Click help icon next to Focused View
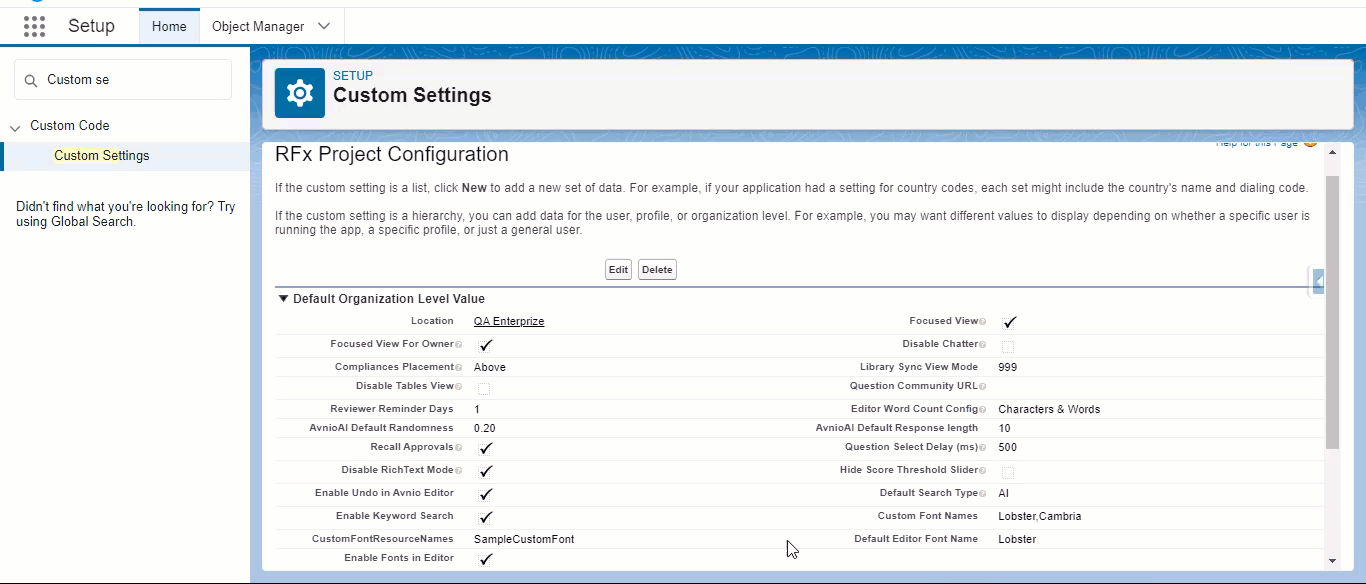The image size is (1366, 584). point(982,322)
